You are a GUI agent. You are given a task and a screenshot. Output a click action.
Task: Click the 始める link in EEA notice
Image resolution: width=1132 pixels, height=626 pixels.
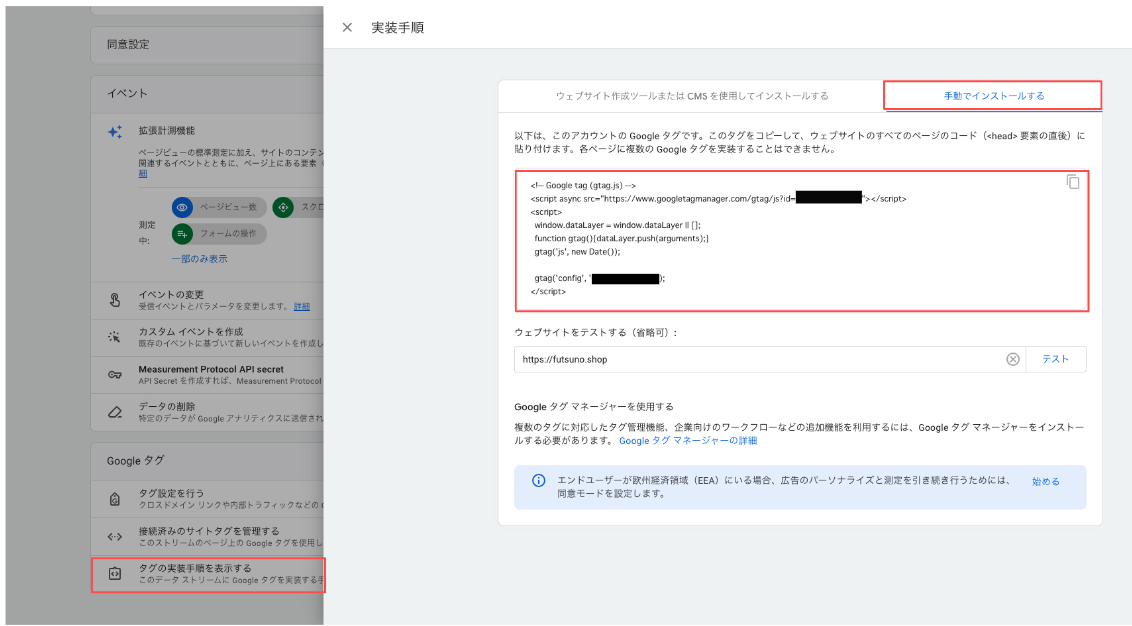pyautogui.click(x=1045, y=482)
